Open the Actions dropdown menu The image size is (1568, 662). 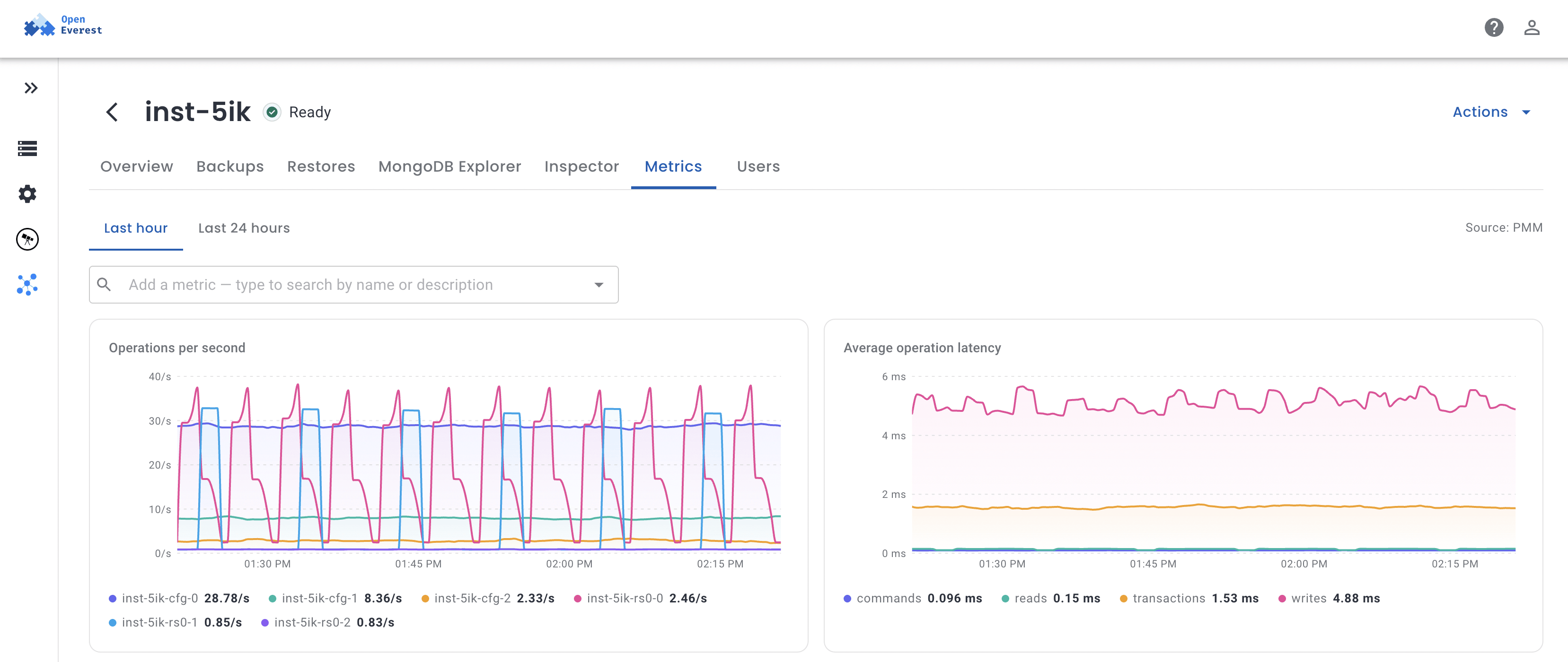[x=1491, y=112]
